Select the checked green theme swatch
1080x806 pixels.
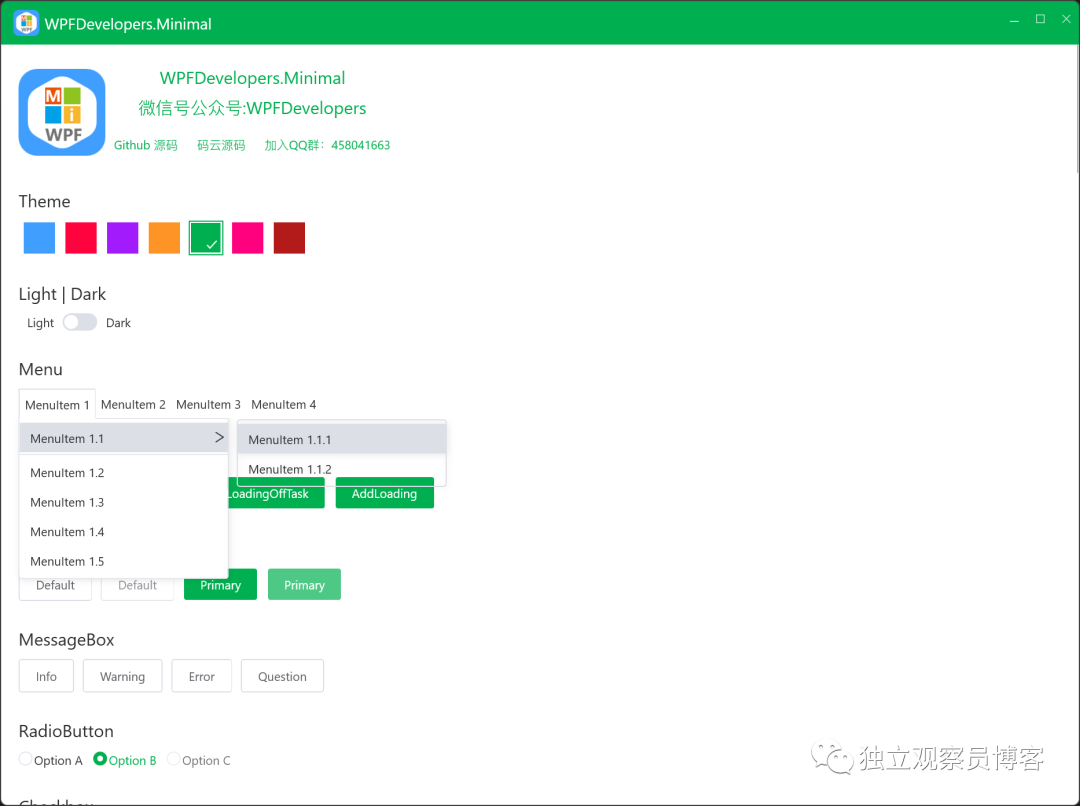pos(206,238)
